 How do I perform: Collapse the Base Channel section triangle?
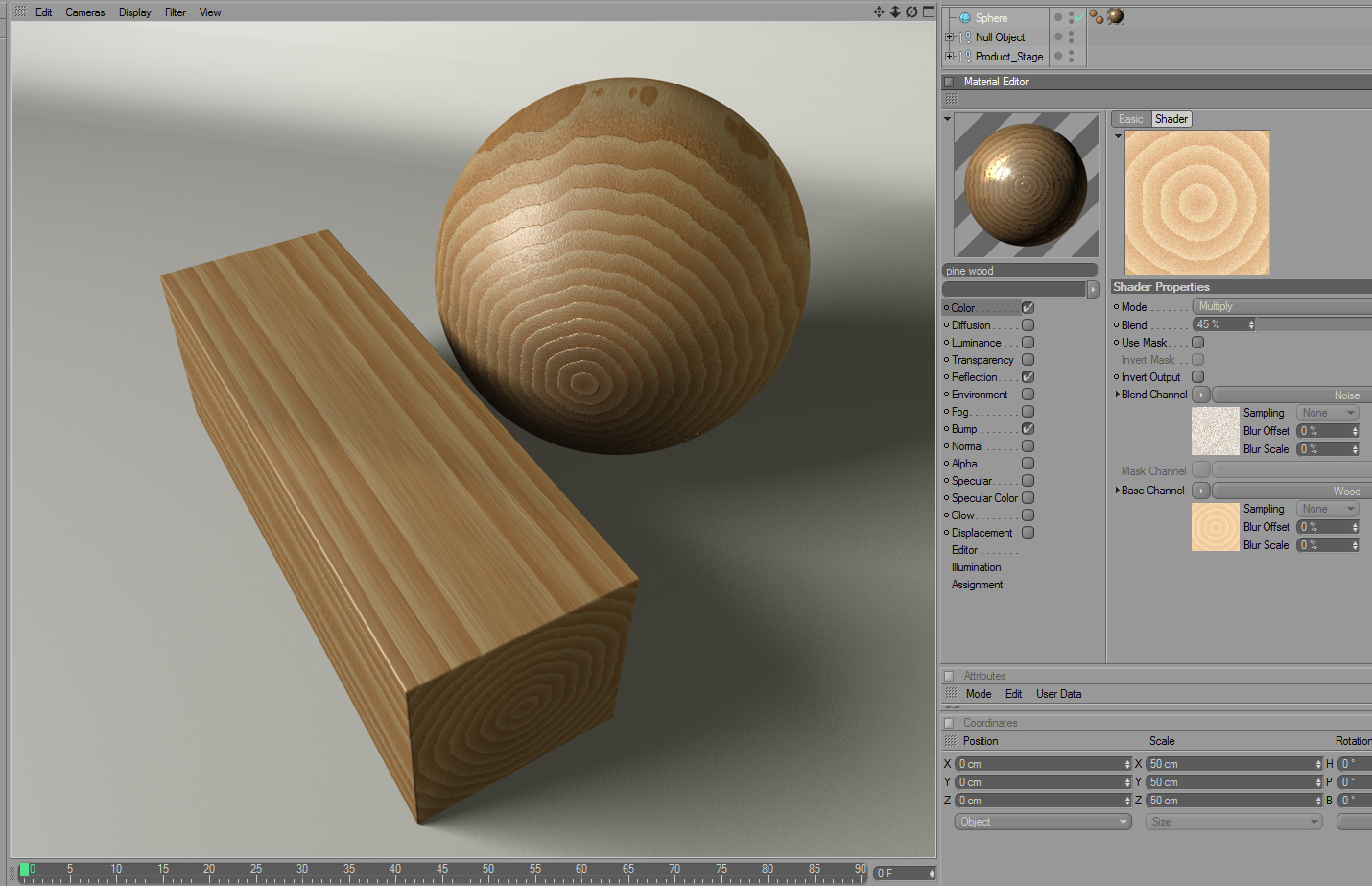1118,491
